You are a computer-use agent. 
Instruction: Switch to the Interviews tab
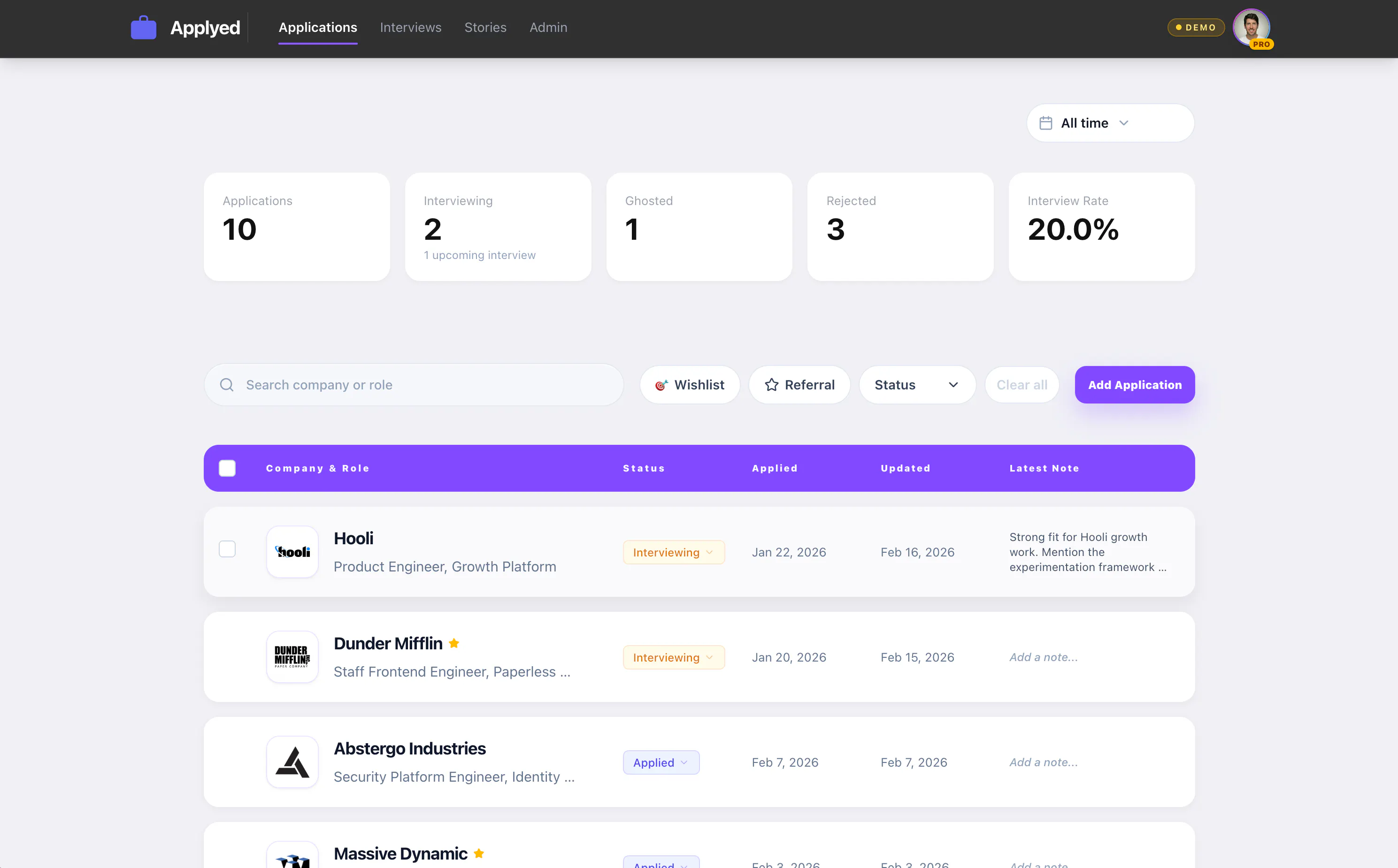(x=411, y=28)
